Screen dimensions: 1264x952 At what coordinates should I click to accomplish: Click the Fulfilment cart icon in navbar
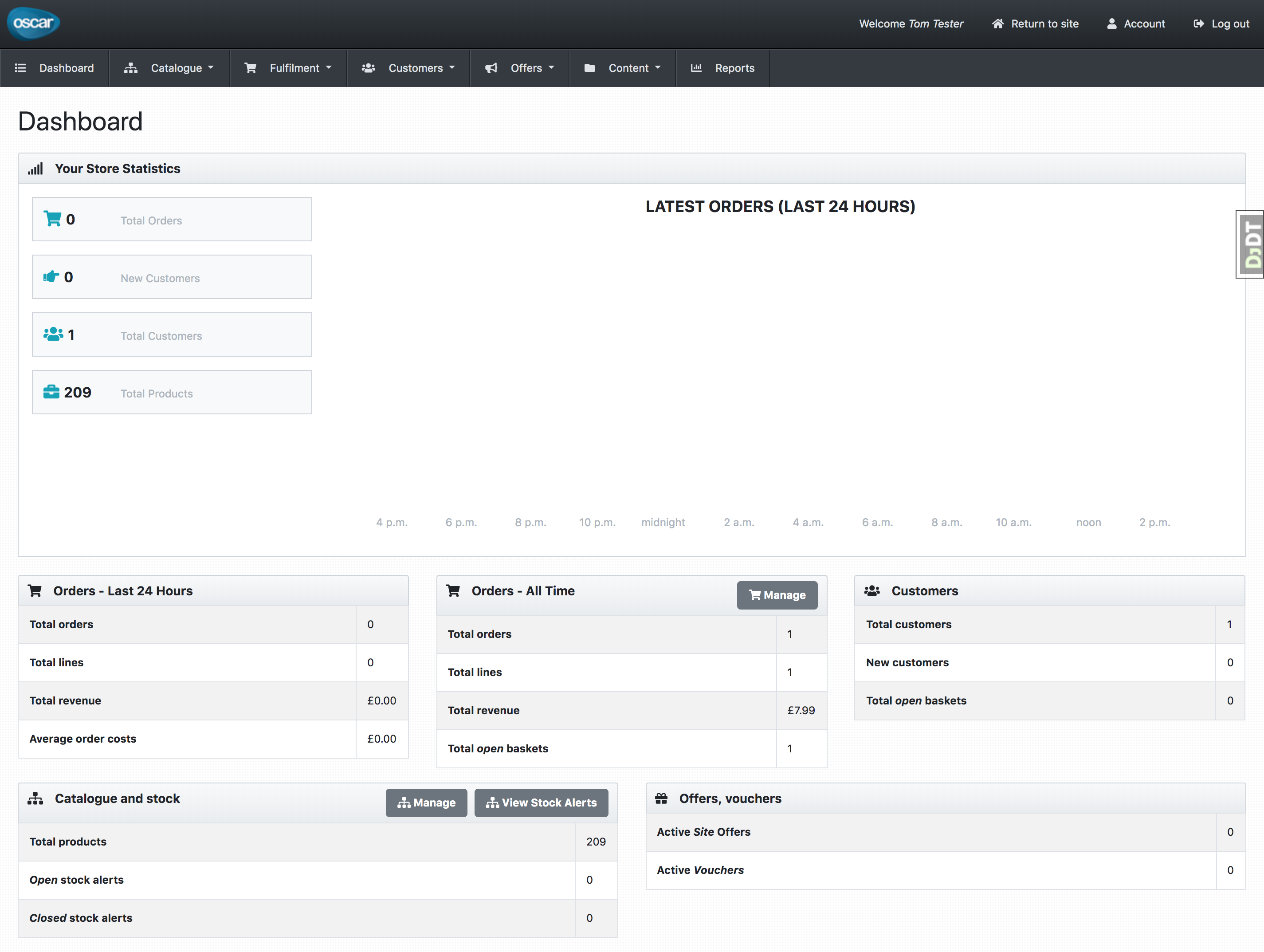click(x=250, y=68)
